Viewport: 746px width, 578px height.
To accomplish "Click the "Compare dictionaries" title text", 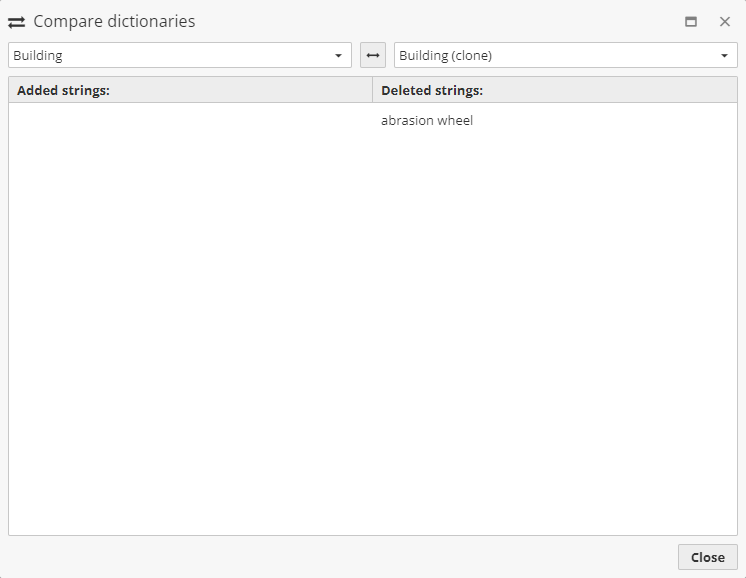I will click(x=114, y=21).
